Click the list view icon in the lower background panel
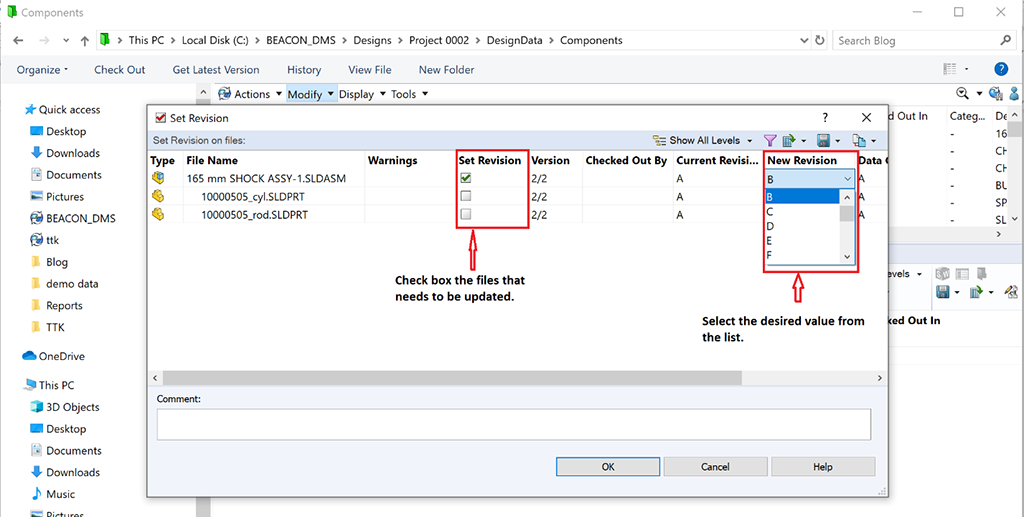Viewport: 1024px width, 517px height. coord(962,274)
